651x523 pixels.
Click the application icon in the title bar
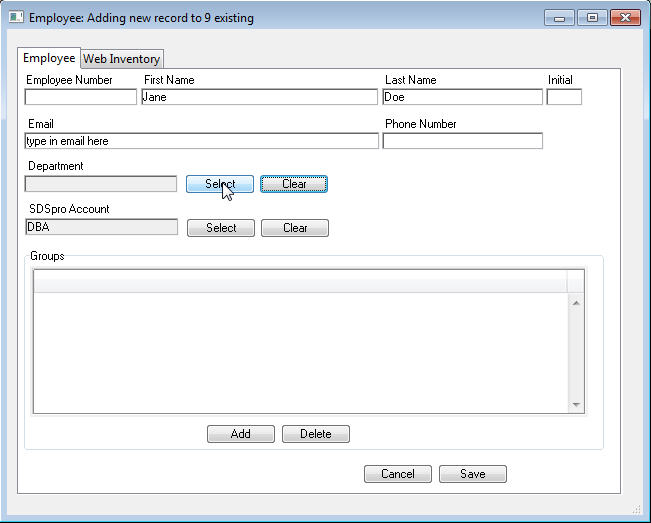click(16, 18)
